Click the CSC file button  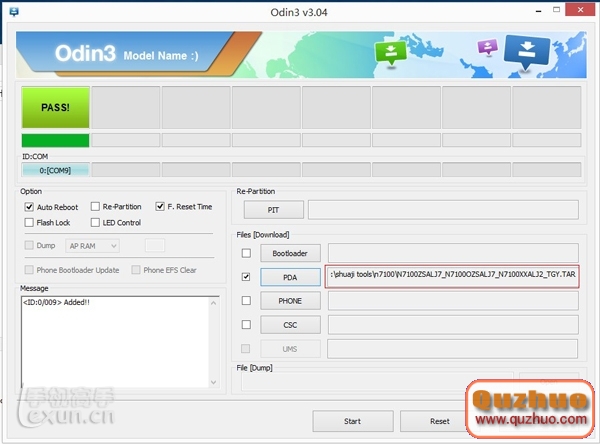pos(290,325)
